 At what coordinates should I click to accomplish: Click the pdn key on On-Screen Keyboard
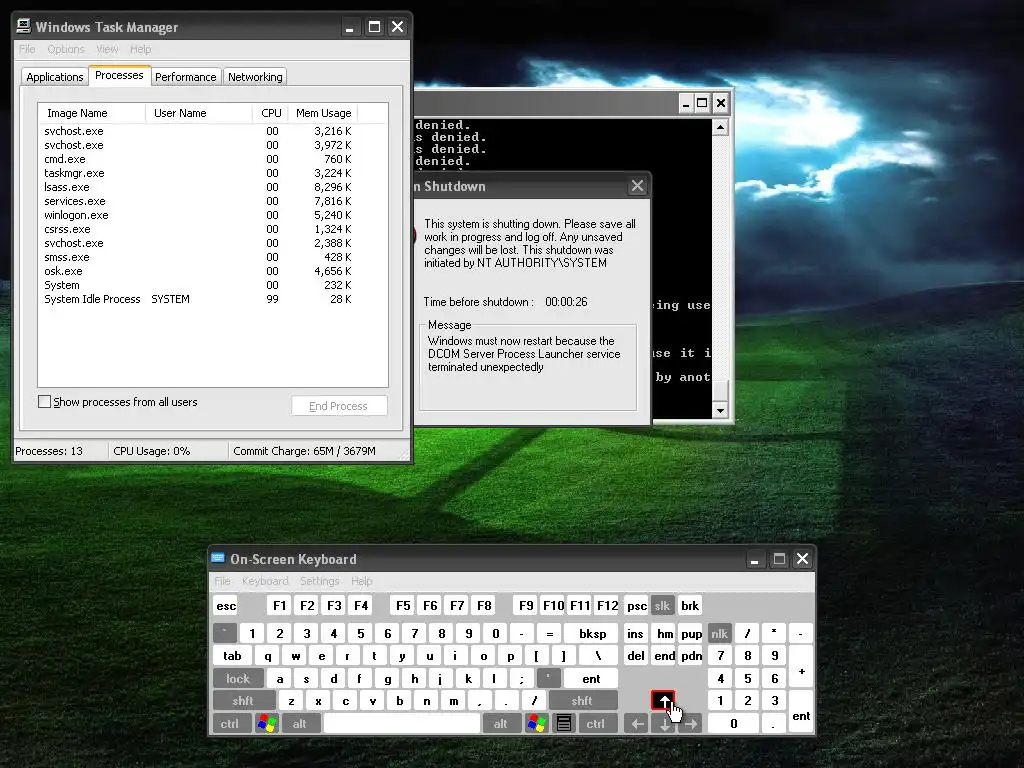coord(692,656)
